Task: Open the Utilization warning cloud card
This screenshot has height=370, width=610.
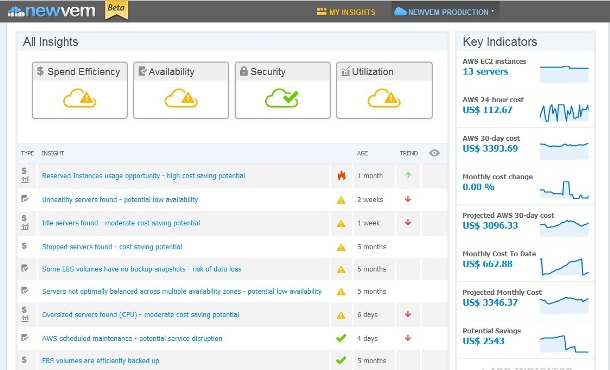Action: click(x=384, y=90)
